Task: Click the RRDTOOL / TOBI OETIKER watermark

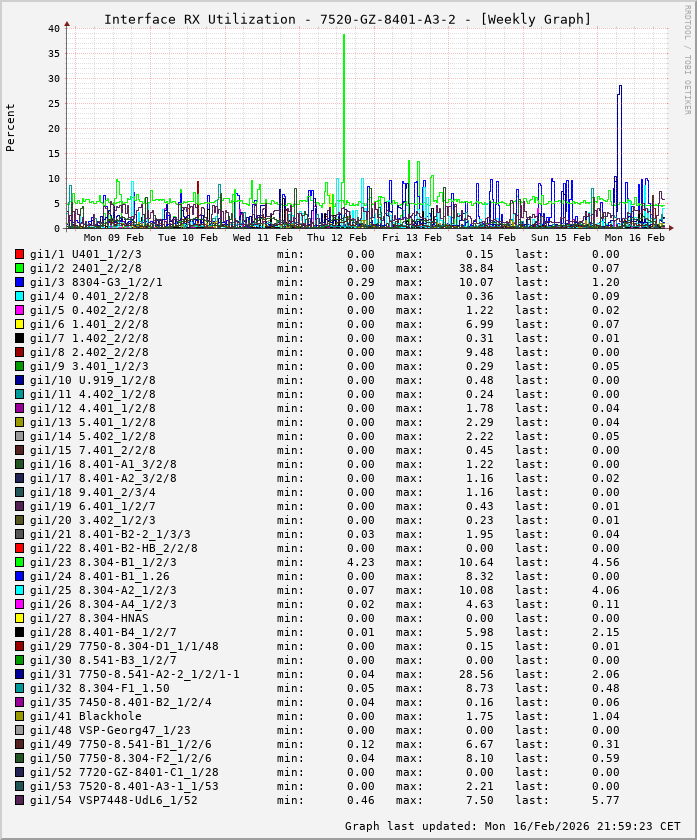Action: [687, 58]
